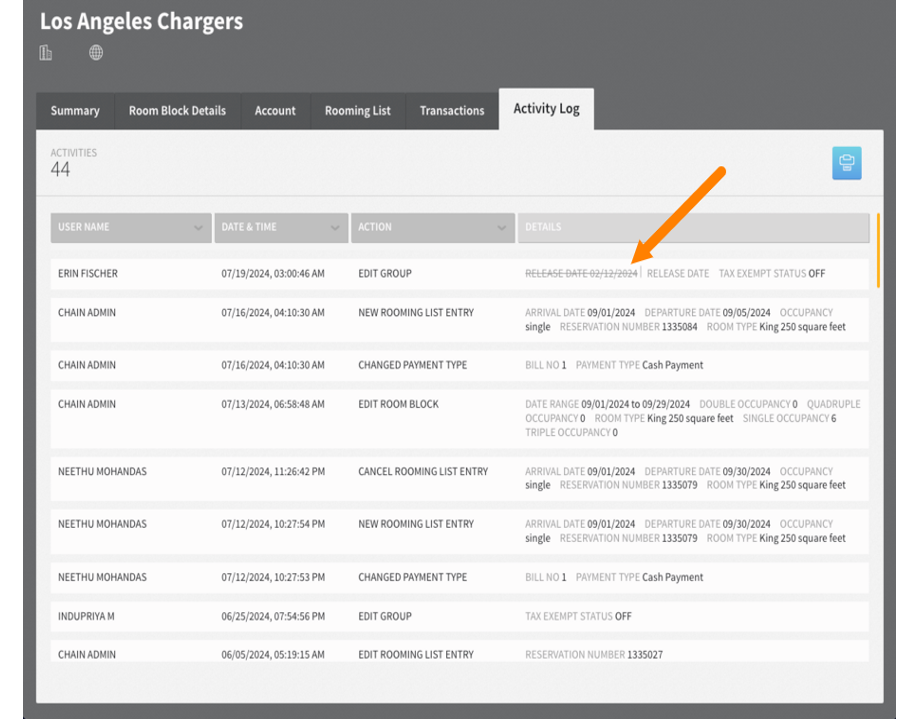
Task: Open the Transactions tab
Action: (x=452, y=110)
